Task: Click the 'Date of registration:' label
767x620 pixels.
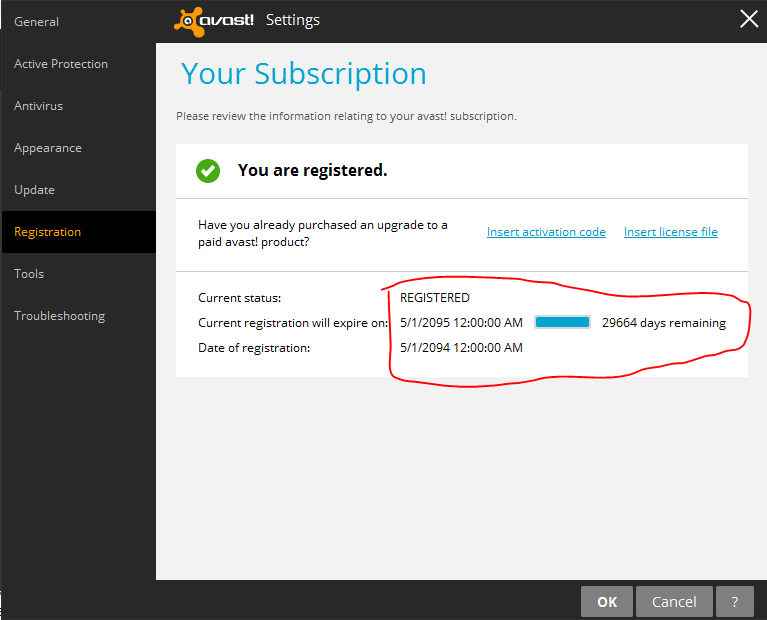Action: click(x=254, y=348)
